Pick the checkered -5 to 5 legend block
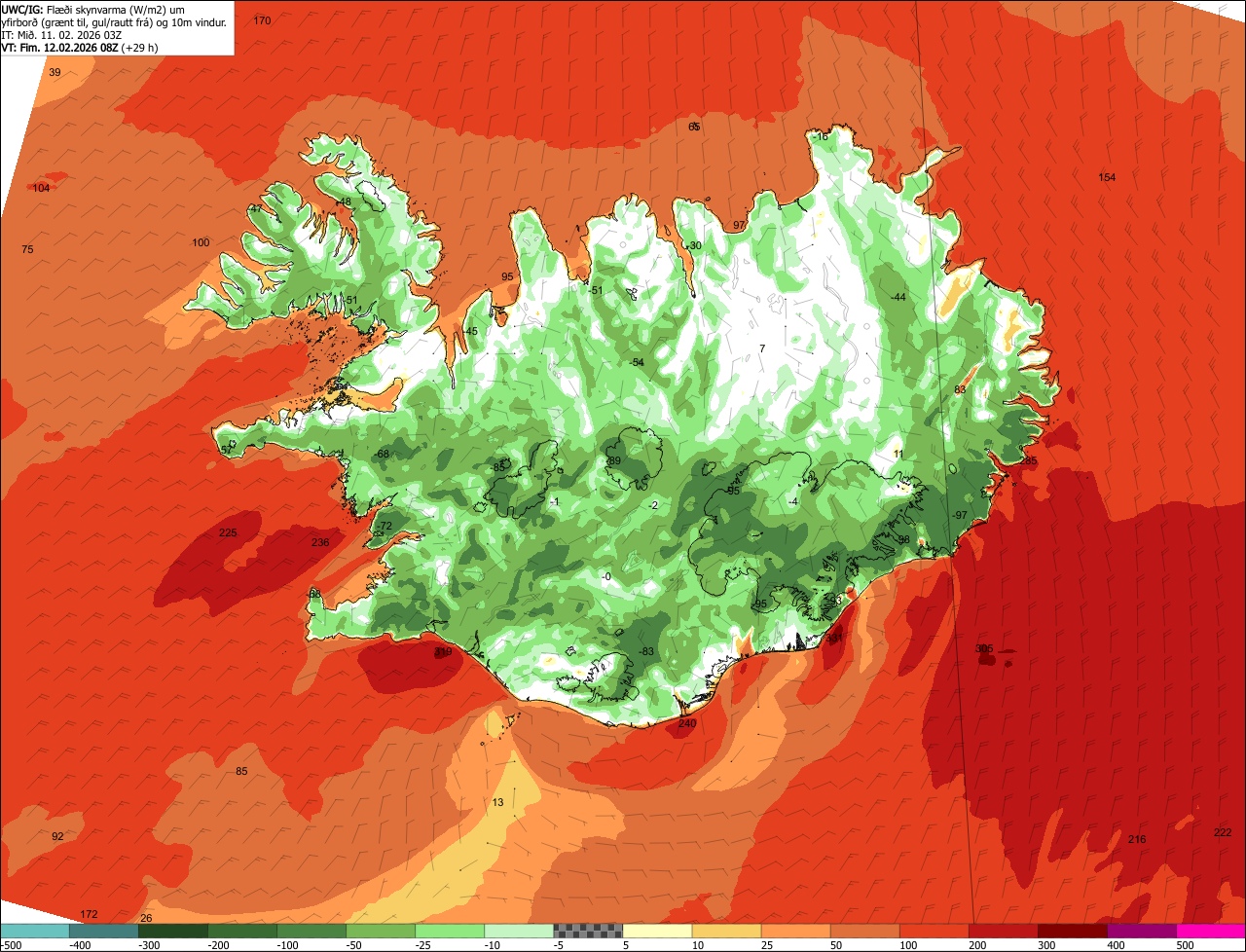Screen dimensions: 1246x952 tap(588, 931)
